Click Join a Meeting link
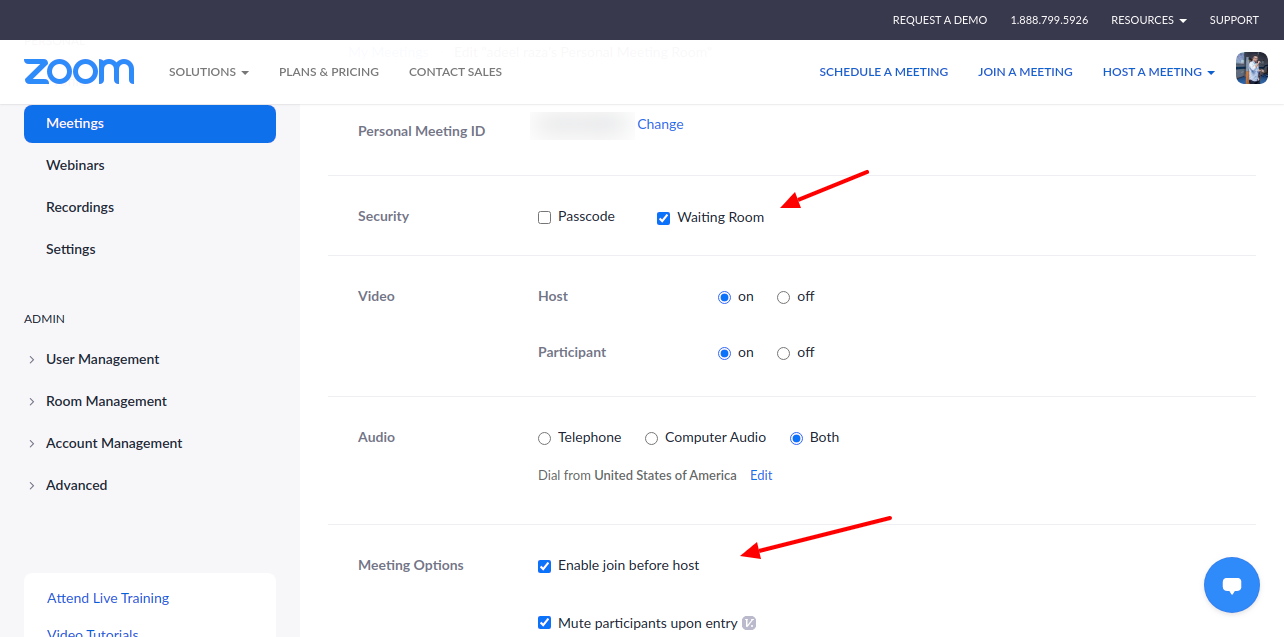This screenshot has height=637, width=1284. [1025, 72]
